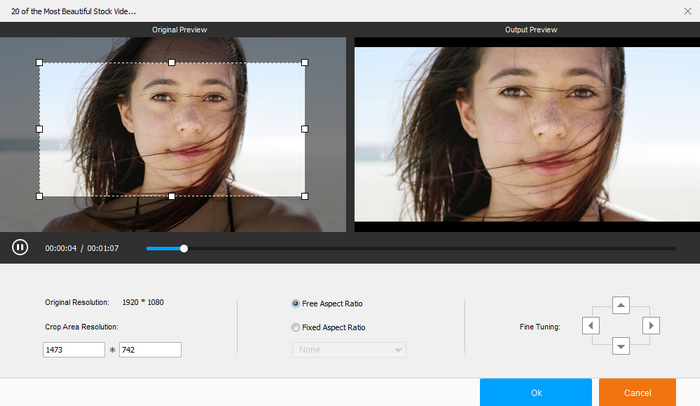Click the Fine Tuning label
Viewport: 700px width, 406px height.
point(540,327)
